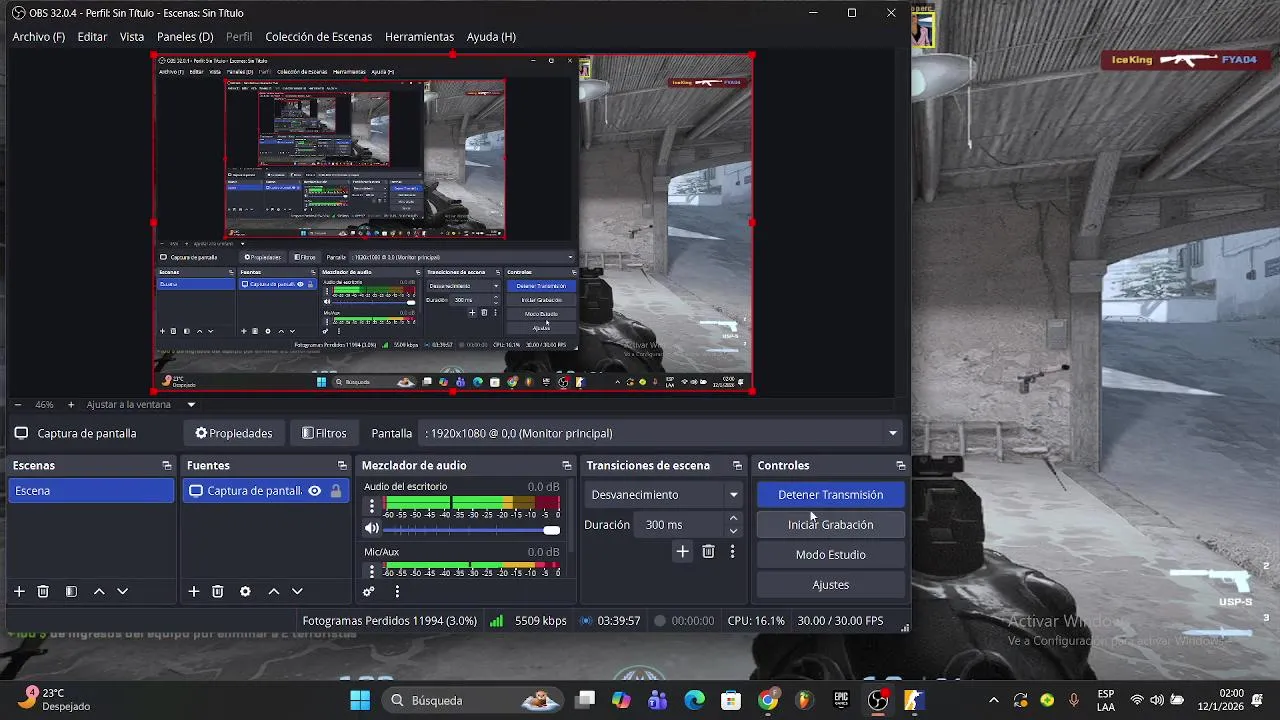1280x720 pixels.
Task: Delete the selected scene with trash icon
Action: tap(43, 592)
